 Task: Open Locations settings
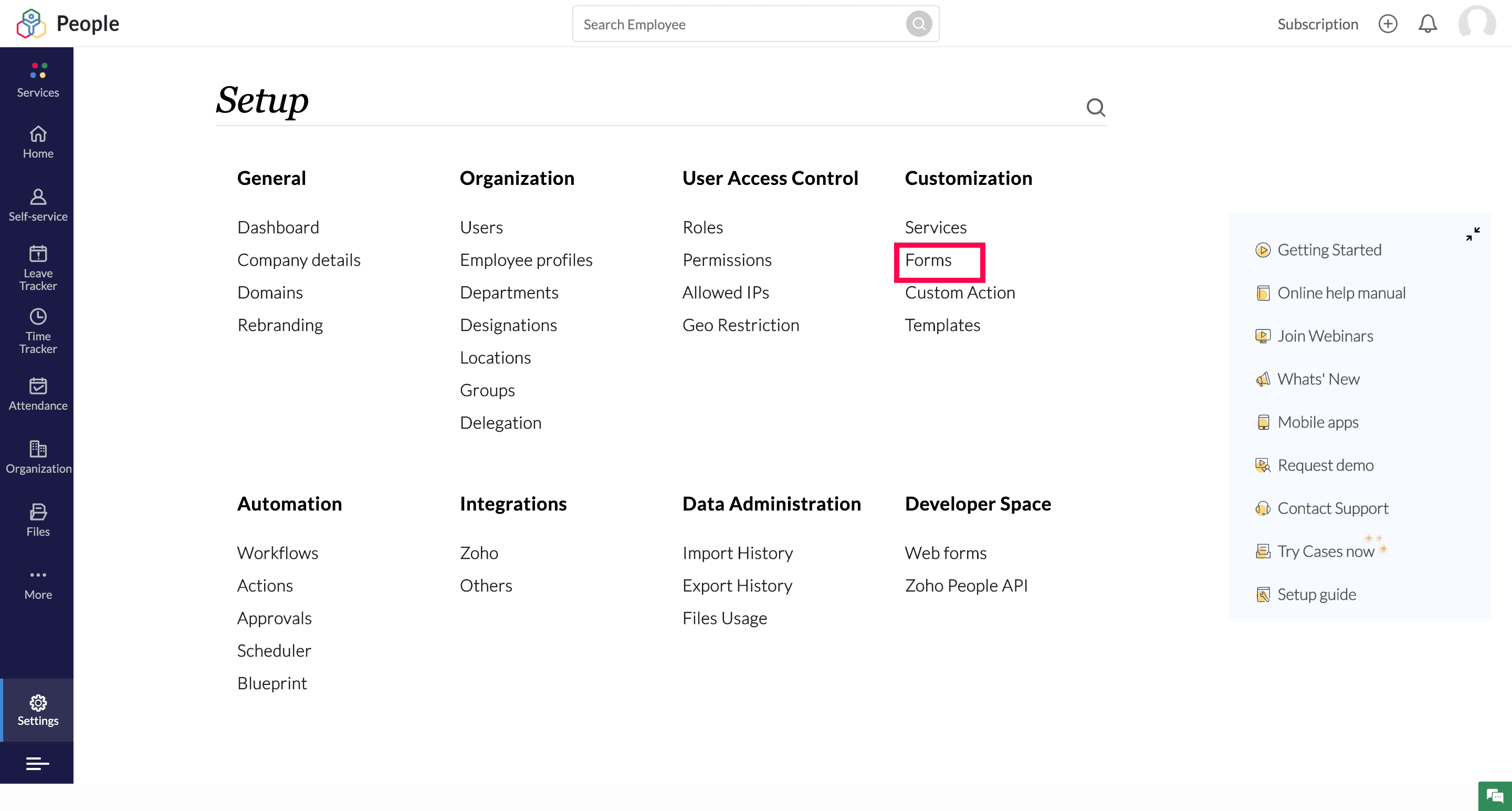pyautogui.click(x=496, y=358)
